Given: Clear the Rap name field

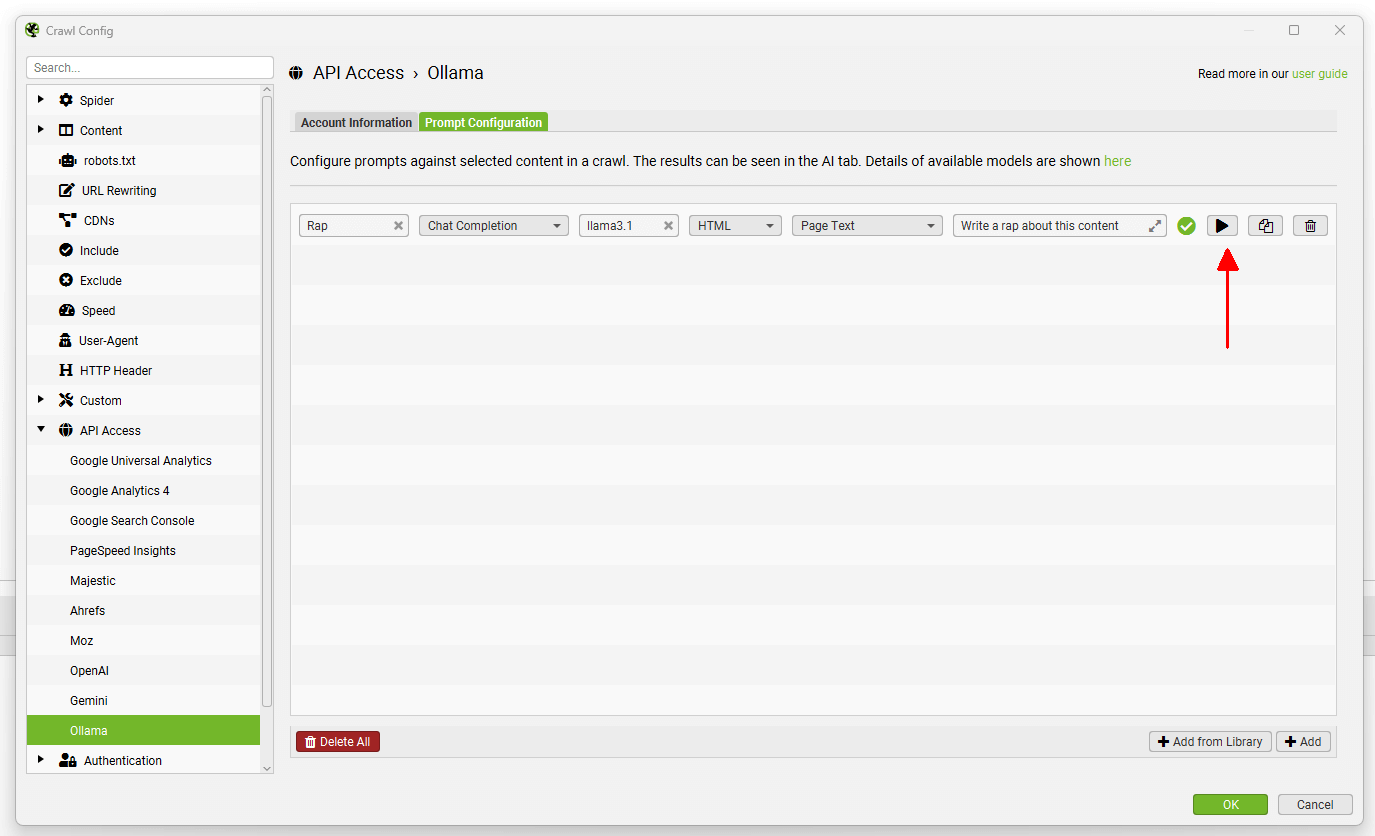Looking at the screenshot, I should [x=398, y=226].
